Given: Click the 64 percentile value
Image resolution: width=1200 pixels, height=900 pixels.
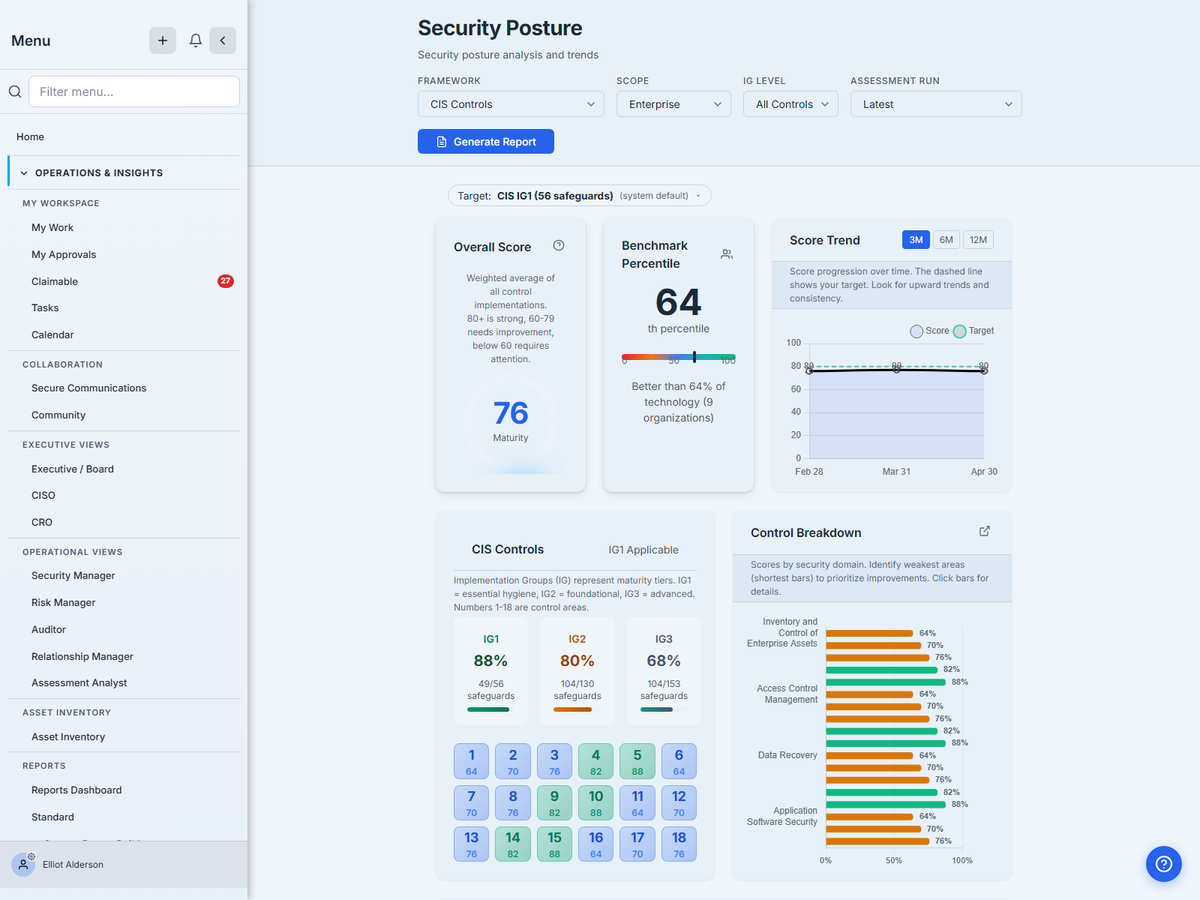Looking at the screenshot, I should (679, 302).
